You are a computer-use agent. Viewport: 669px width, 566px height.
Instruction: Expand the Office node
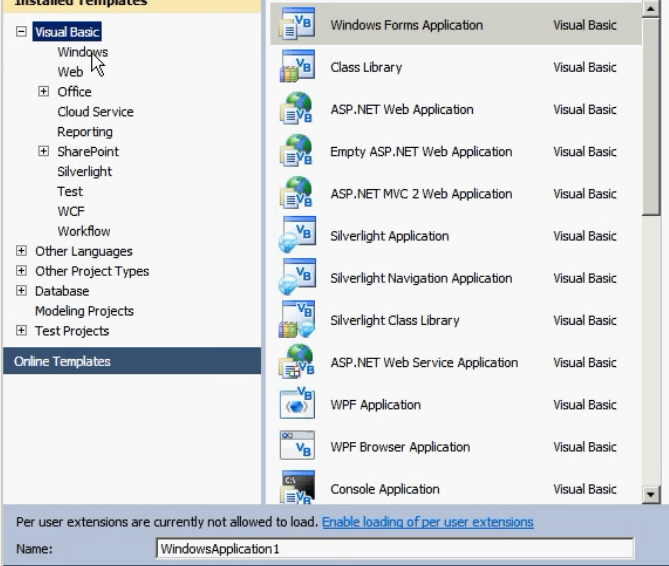click(44, 91)
